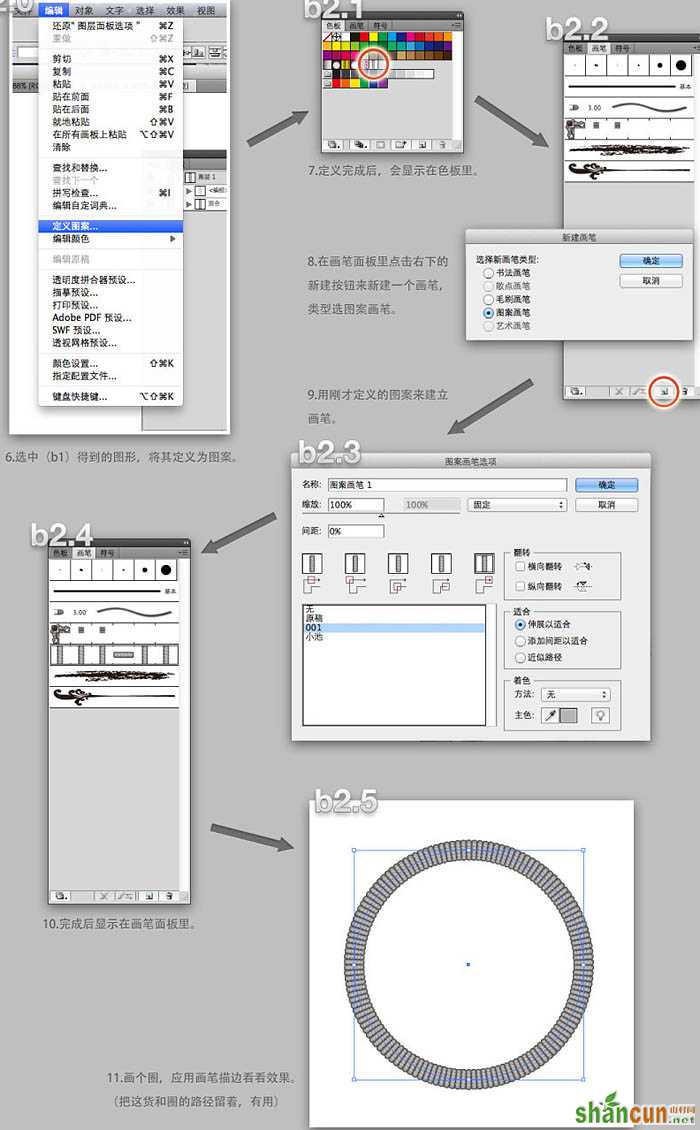
Task: Click the gray key color swatch
Action: click(569, 715)
